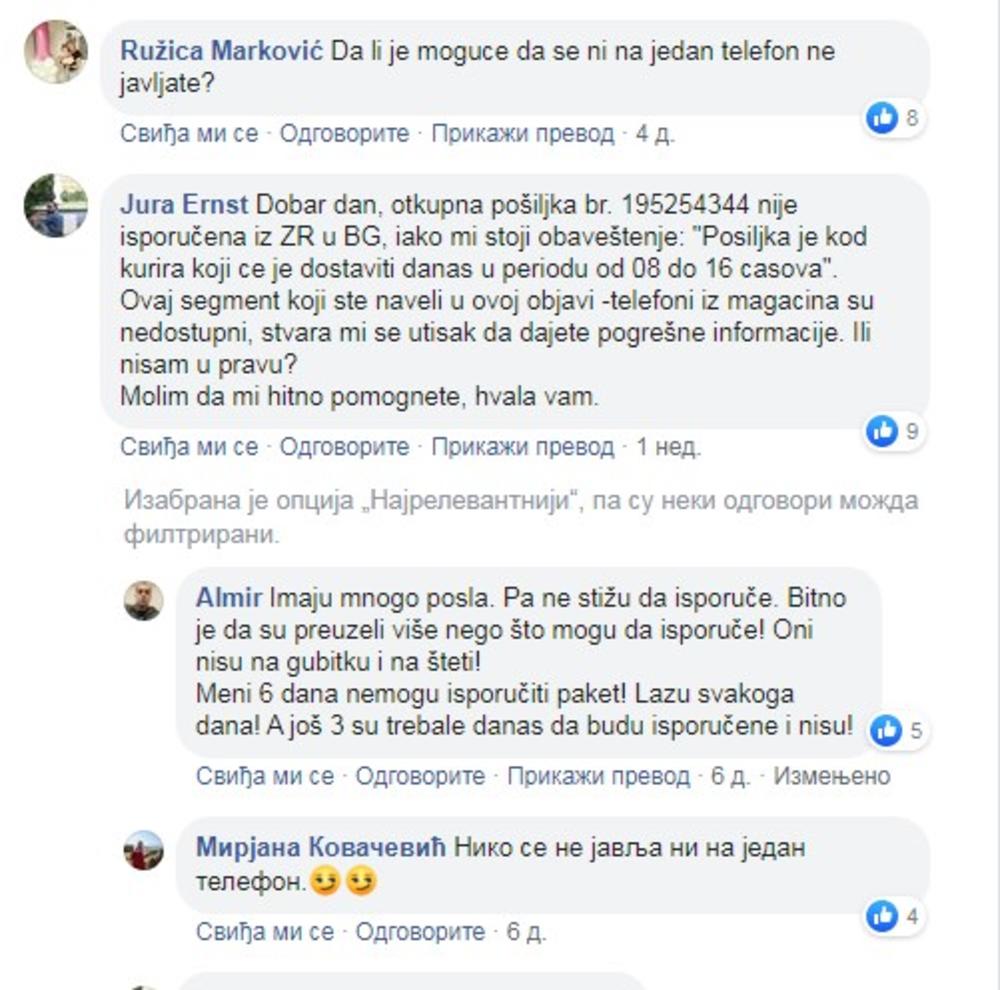
Task: Click 'Свиђа ми се' under Мирјана Ковачевић's reply
Action: 265,932
